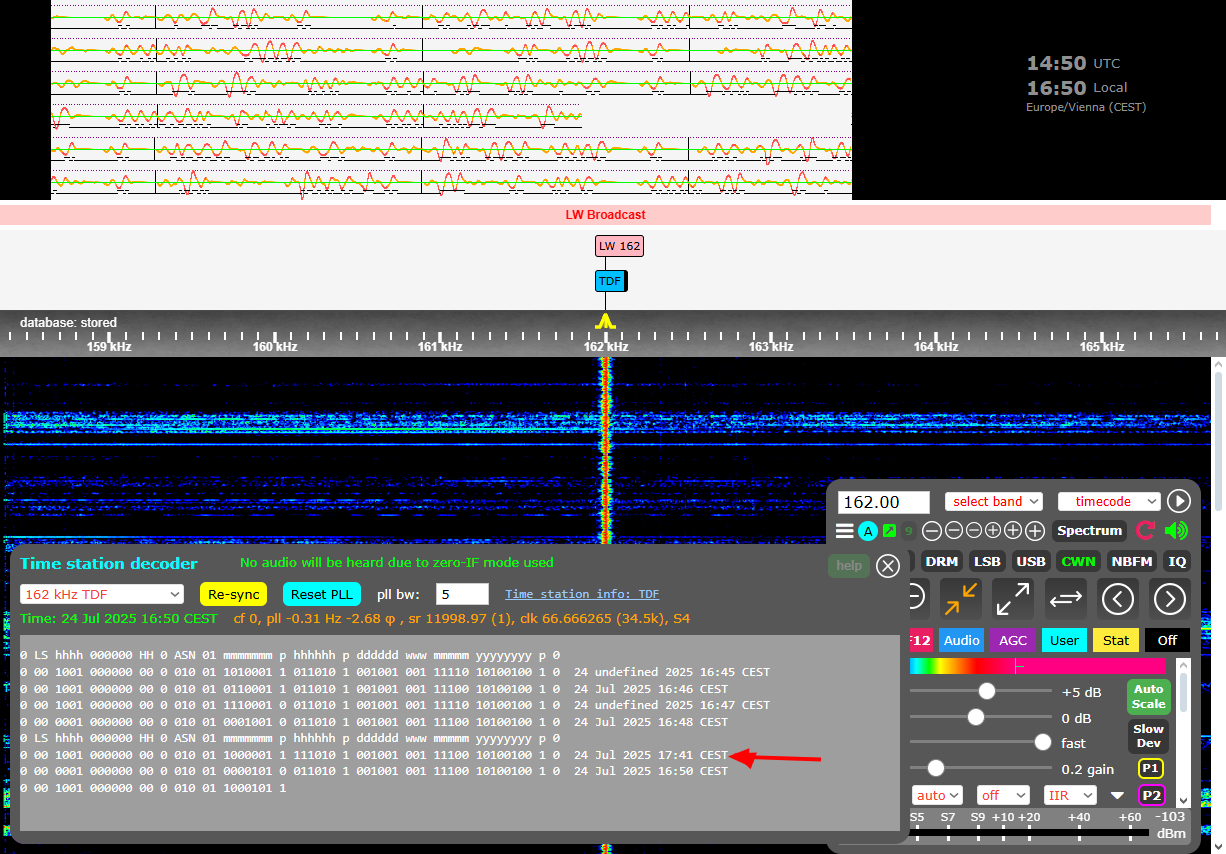The image size is (1226, 854).
Task: Page up with the left chevron circle
Action: pyautogui.click(x=1117, y=599)
